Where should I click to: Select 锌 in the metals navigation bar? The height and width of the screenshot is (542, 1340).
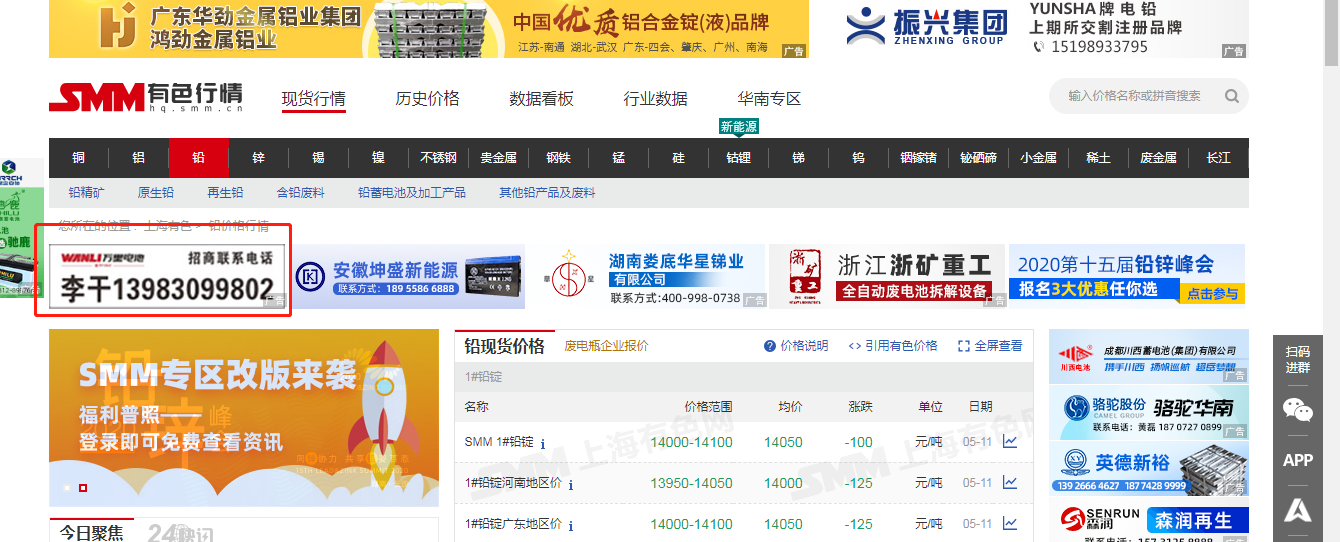(x=259, y=158)
